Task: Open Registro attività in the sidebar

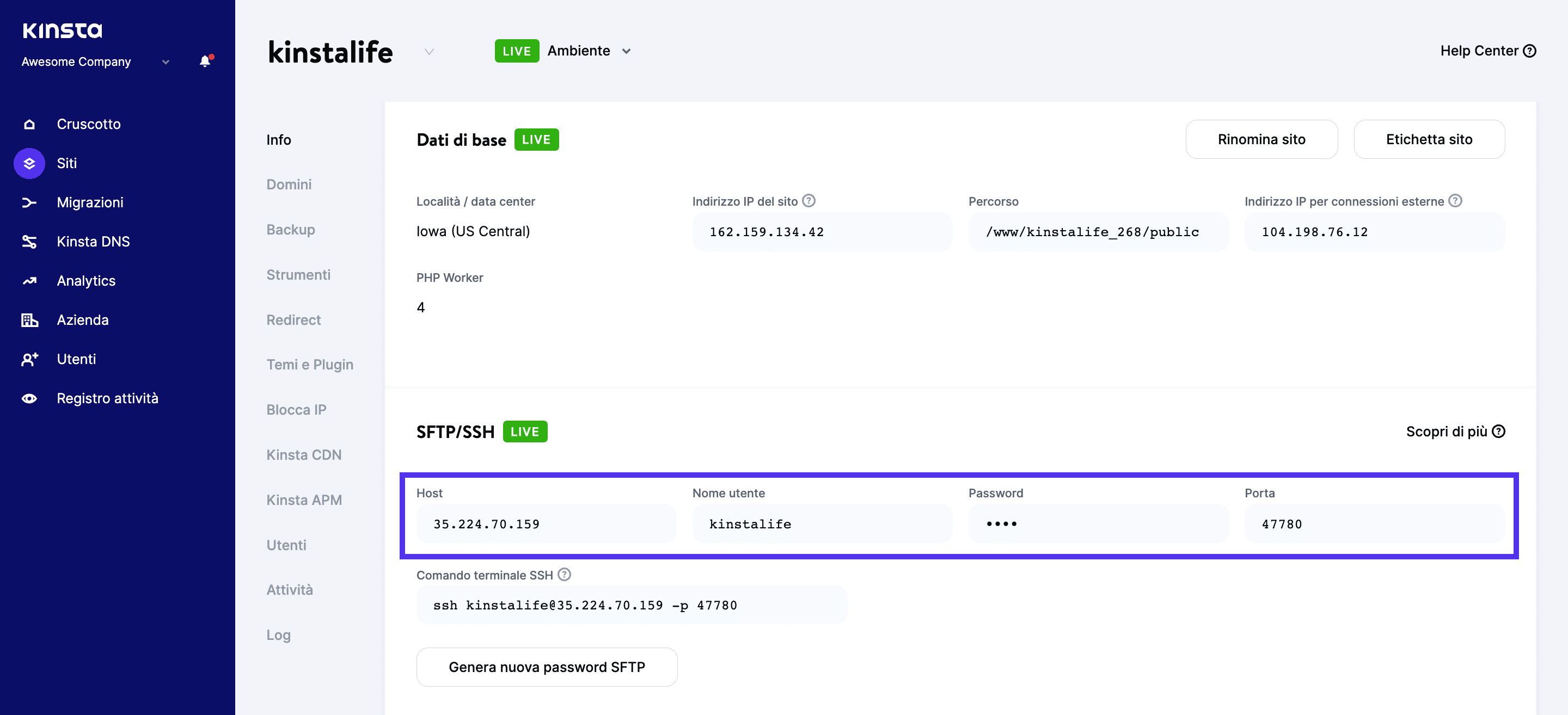Action: point(107,398)
